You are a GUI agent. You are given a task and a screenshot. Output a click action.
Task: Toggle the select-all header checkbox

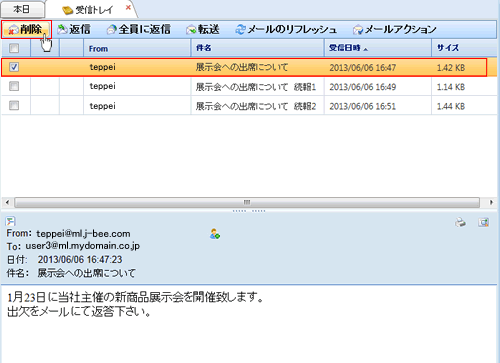pyautogui.click(x=14, y=48)
